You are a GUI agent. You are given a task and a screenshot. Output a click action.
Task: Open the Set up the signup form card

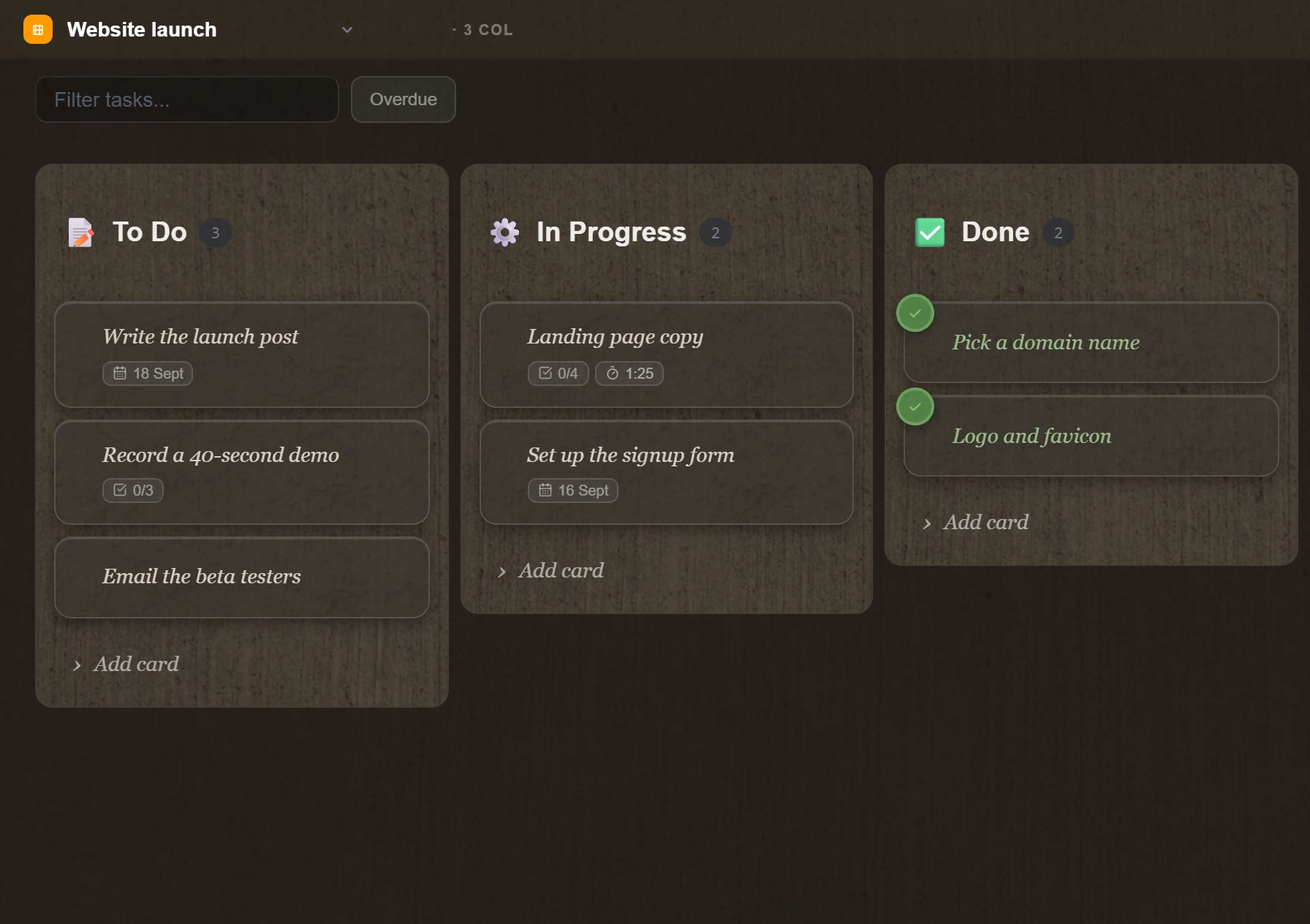tap(667, 472)
